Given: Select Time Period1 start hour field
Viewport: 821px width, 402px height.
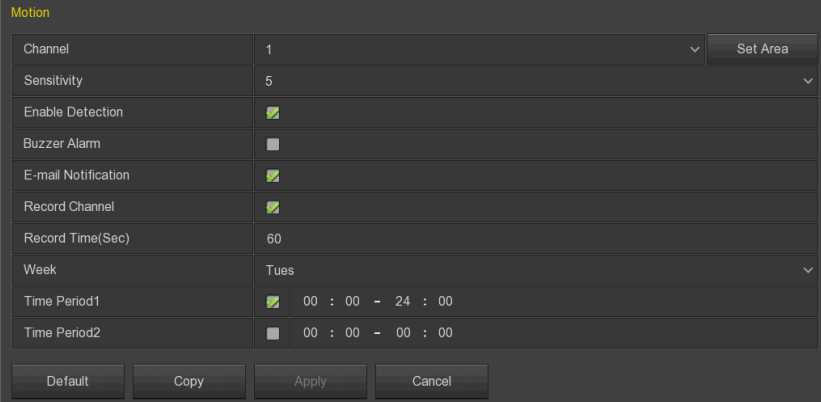Looking at the screenshot, I should tap(311, 302).
